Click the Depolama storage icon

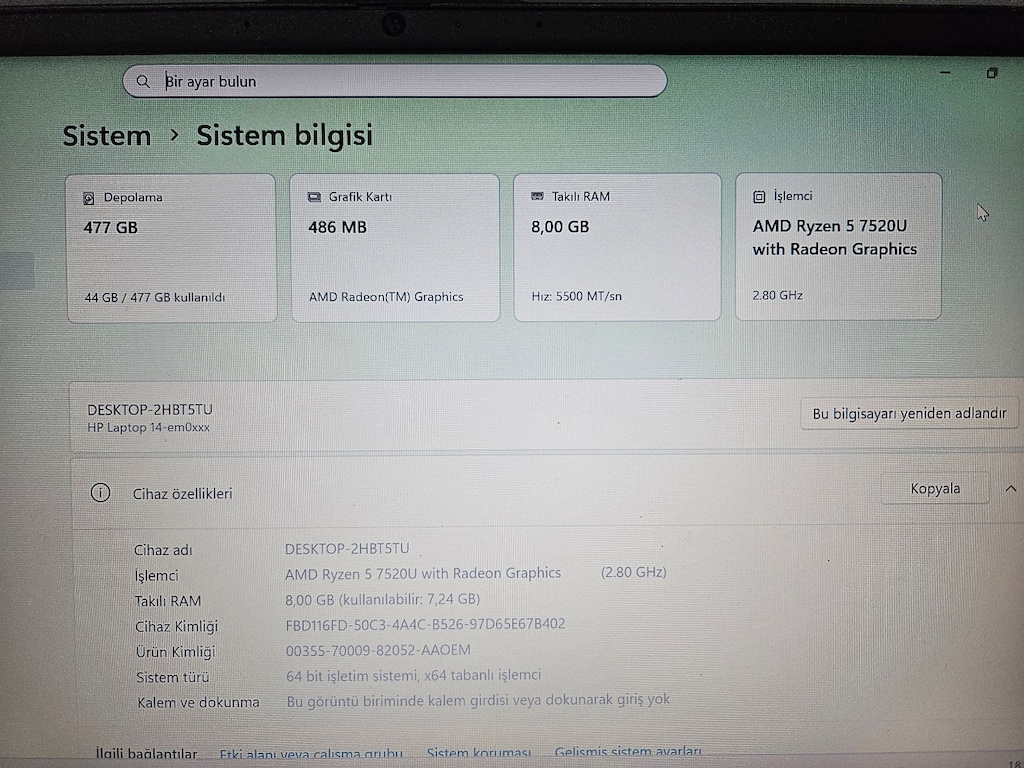point(89,199)
